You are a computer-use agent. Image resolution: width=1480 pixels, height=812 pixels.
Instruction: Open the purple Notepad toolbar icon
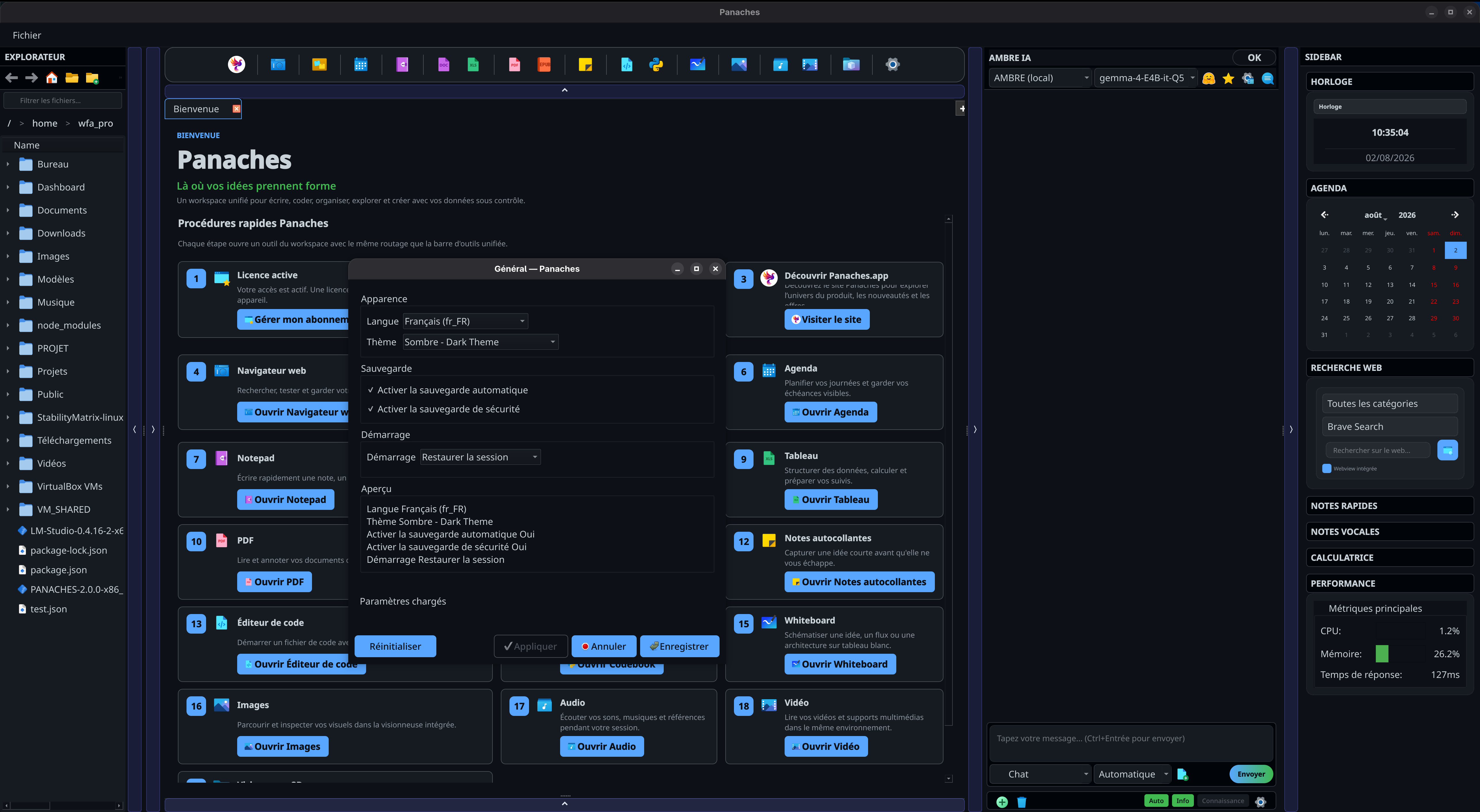tap(402, 64)
